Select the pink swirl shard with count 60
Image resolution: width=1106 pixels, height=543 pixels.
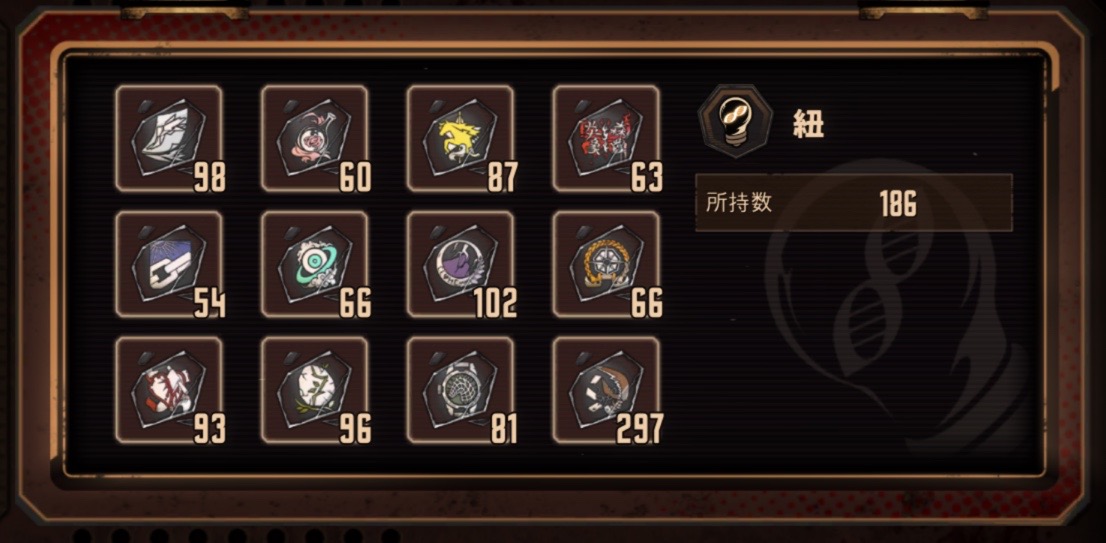coord(315,138)
